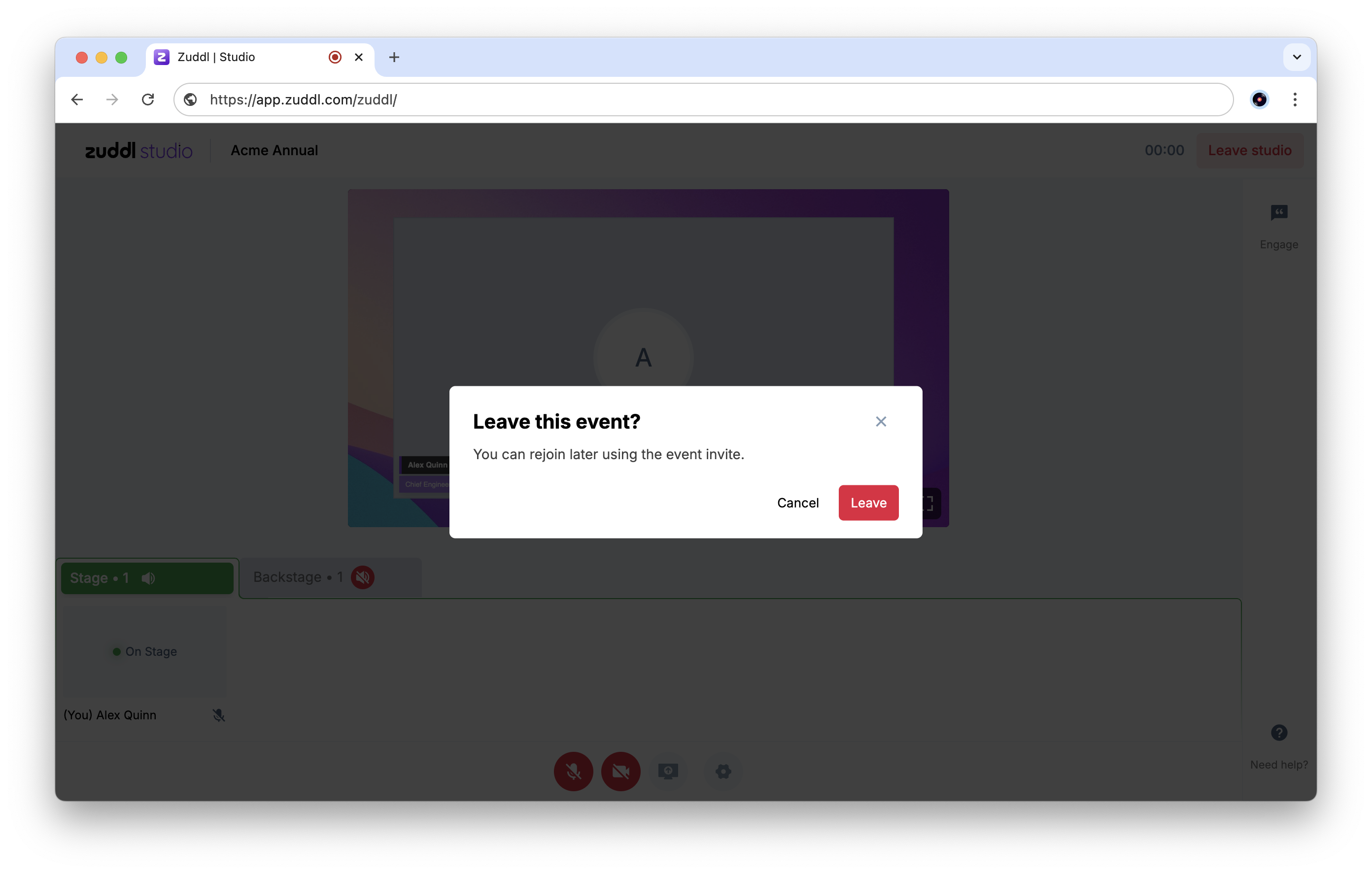Reload the Zuddl Studio page
The width and height of the screenshot is (1372, 874).
(148, 100)
